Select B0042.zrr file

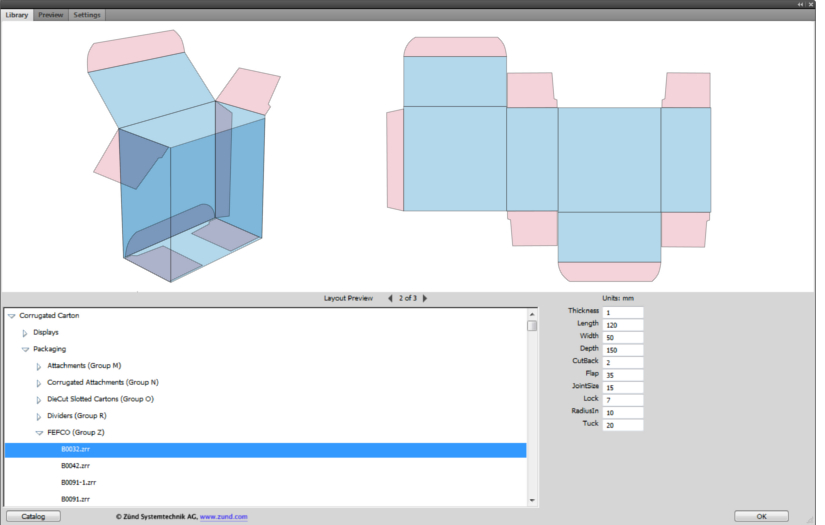(75, 466)
